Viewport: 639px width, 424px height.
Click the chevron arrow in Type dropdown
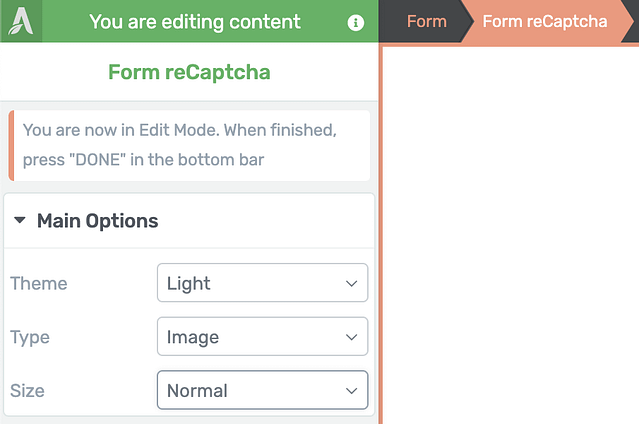click(351, 337)
